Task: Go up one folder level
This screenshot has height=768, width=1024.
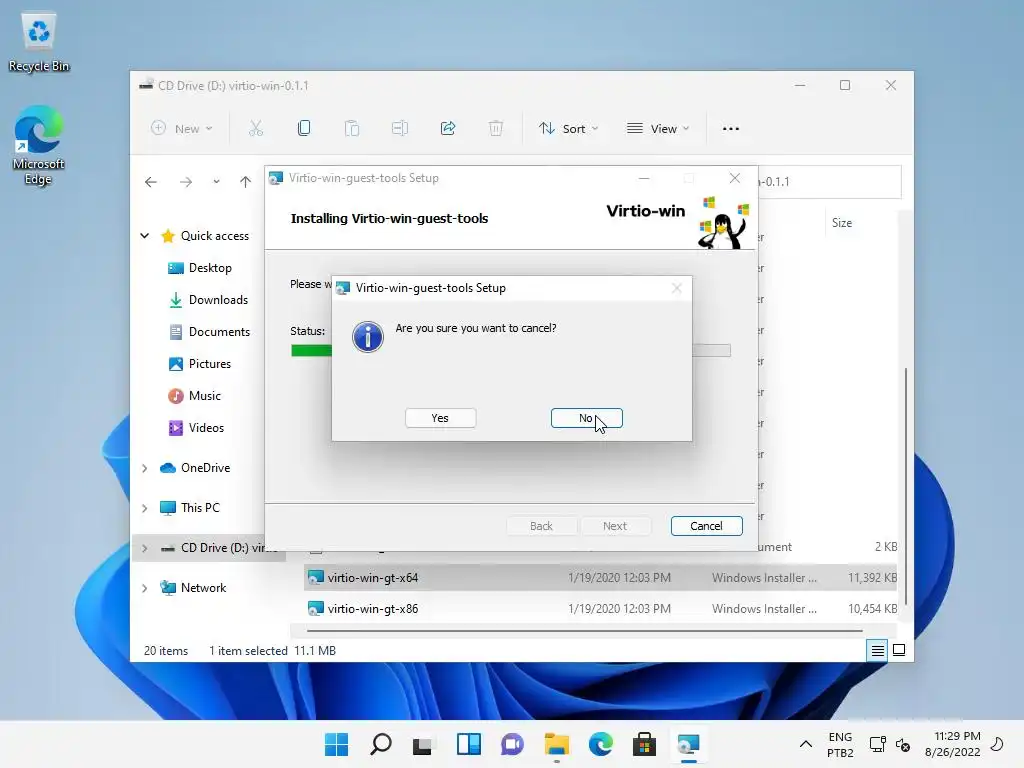Action: tap(245, 182)
